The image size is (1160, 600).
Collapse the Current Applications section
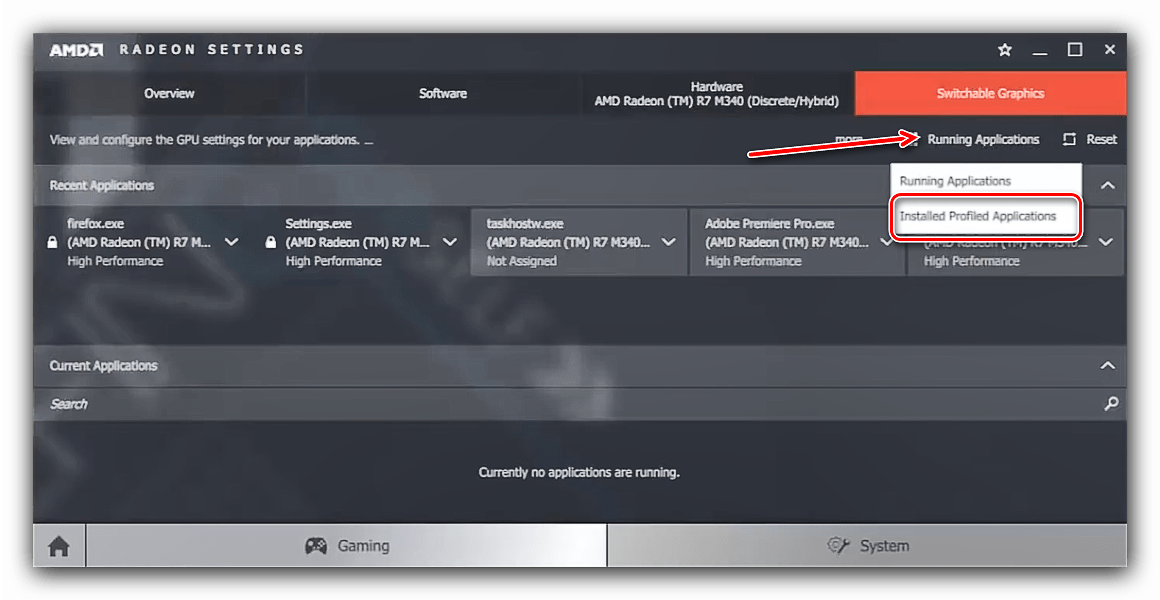[x=1107, y=365]
